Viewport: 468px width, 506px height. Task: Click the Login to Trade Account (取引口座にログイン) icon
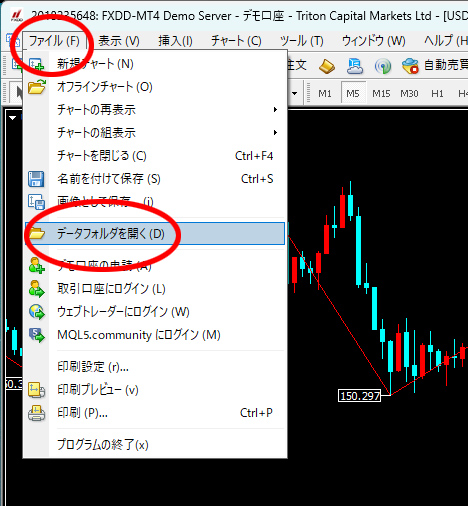coord(36,289)
